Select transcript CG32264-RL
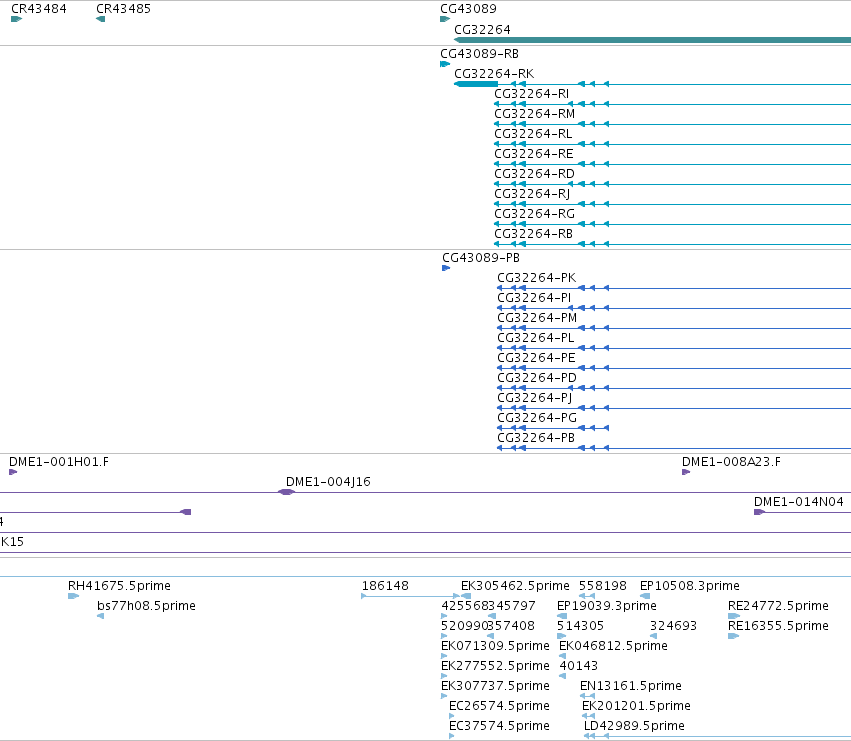The image size is (851, 741). coord(533,134)
